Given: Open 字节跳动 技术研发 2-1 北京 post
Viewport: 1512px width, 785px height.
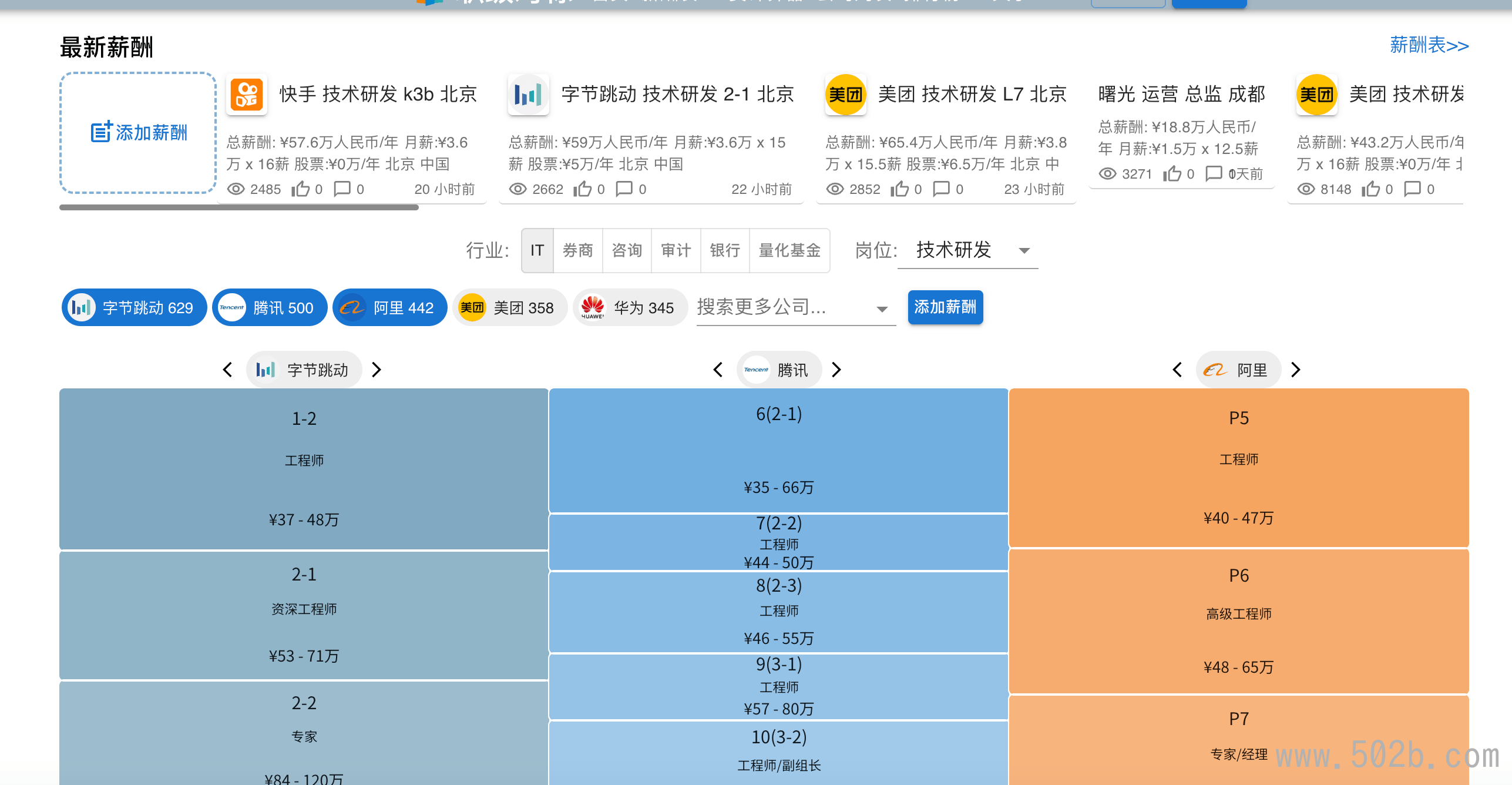Looking at the screenshot, I should click(677, 94).
